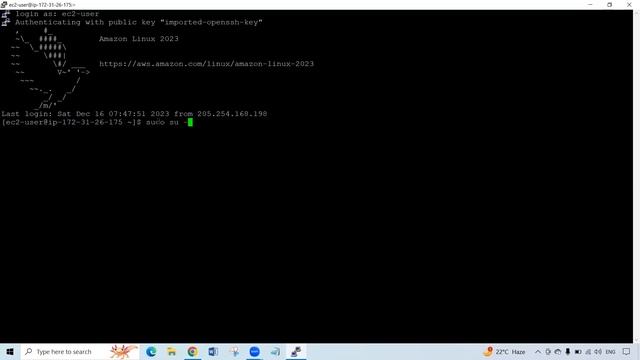The image size is (640, 360).
Task: Open the 22°C Haze weather widget
Action: click(504, 351)
